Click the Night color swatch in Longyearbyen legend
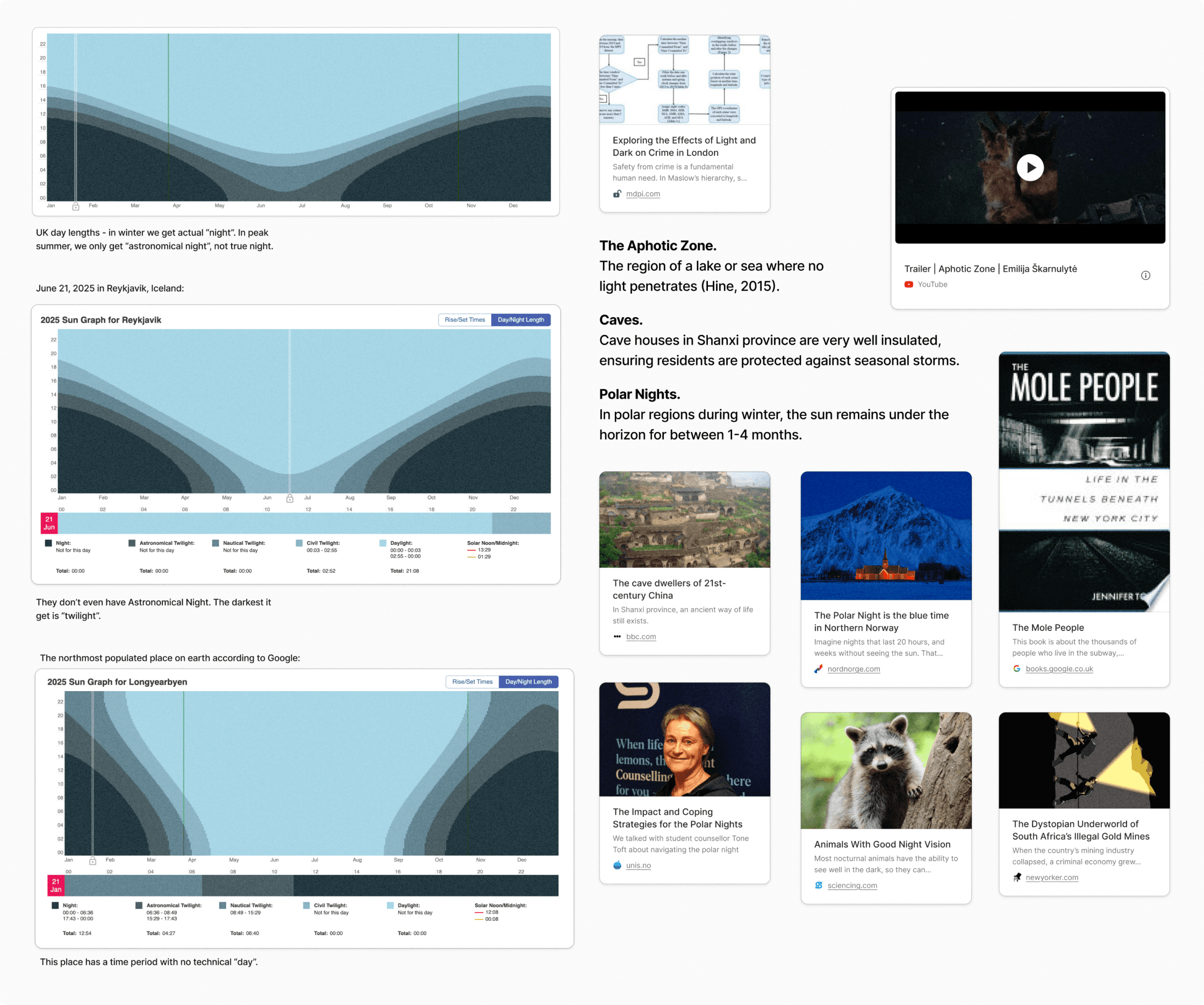 (55, 906)
